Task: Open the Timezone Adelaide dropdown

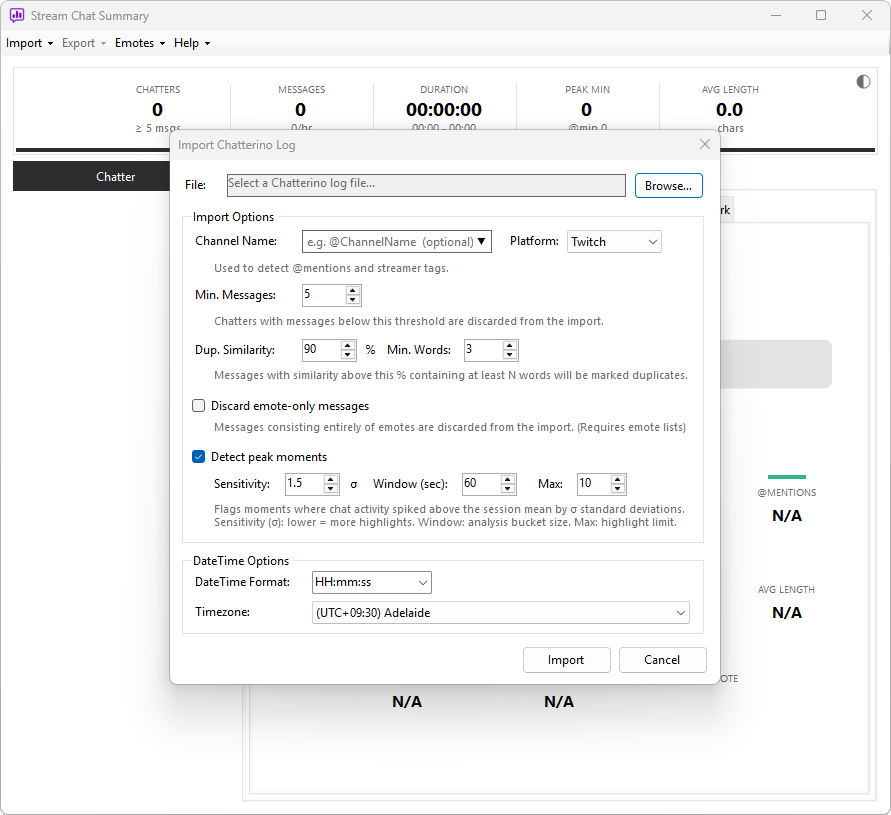Action: pos(501,613)
